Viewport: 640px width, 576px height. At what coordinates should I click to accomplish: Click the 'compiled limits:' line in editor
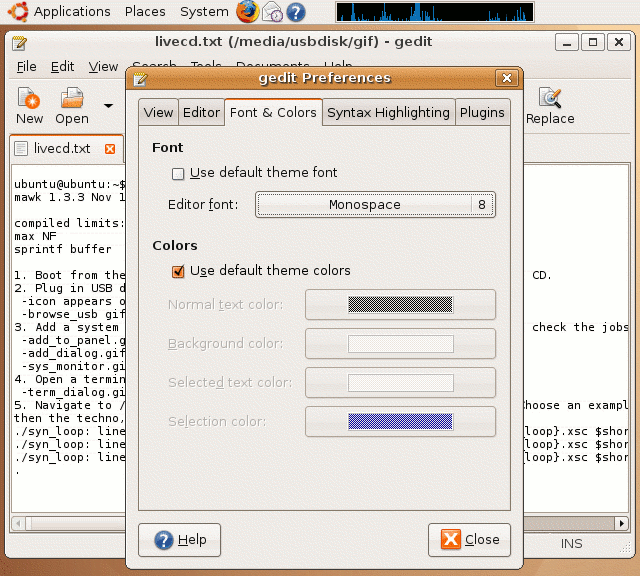pos(69,223)
